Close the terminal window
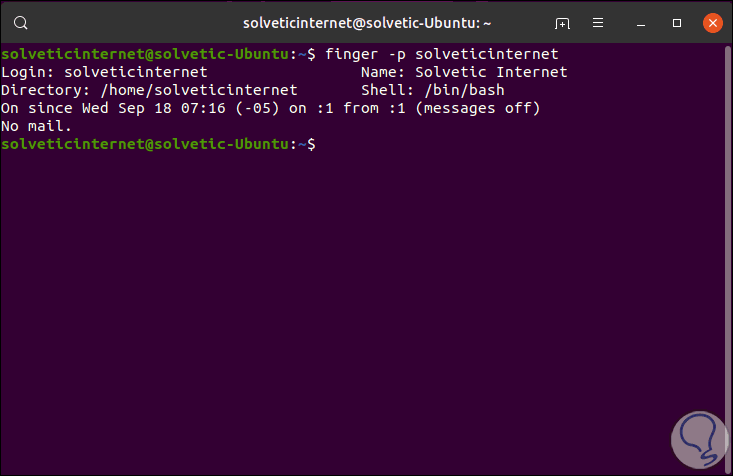The height and width of the screenshot is (476, 733). click(x=712, y=22)
